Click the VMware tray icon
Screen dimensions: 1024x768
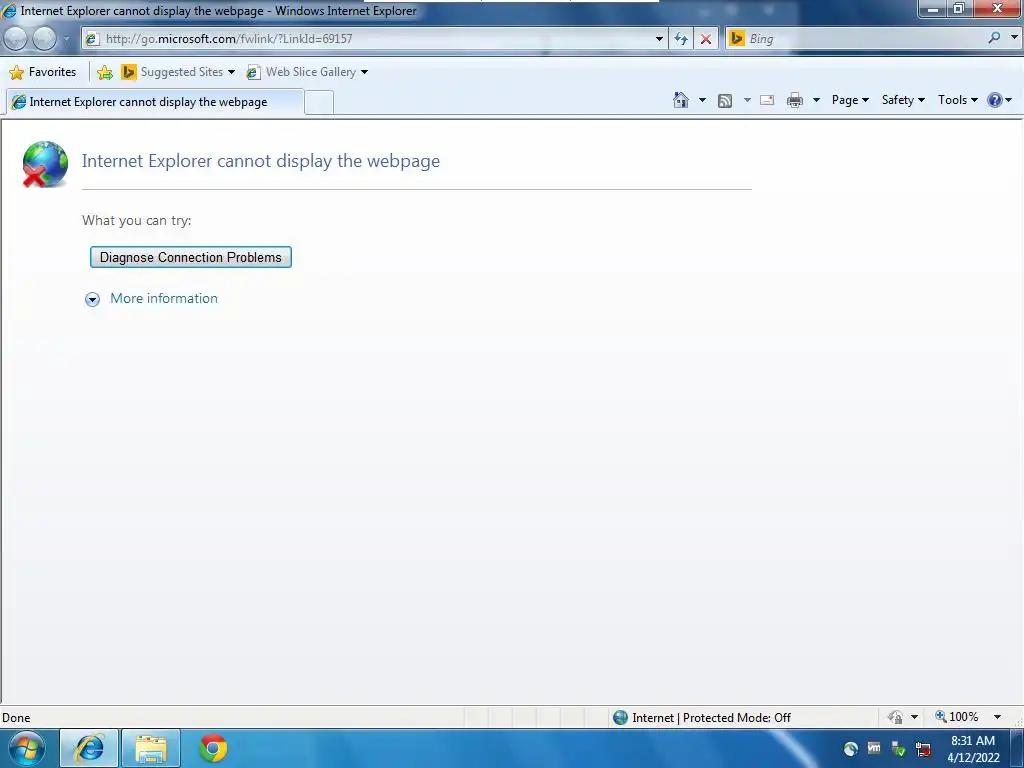tap(874, 748)
